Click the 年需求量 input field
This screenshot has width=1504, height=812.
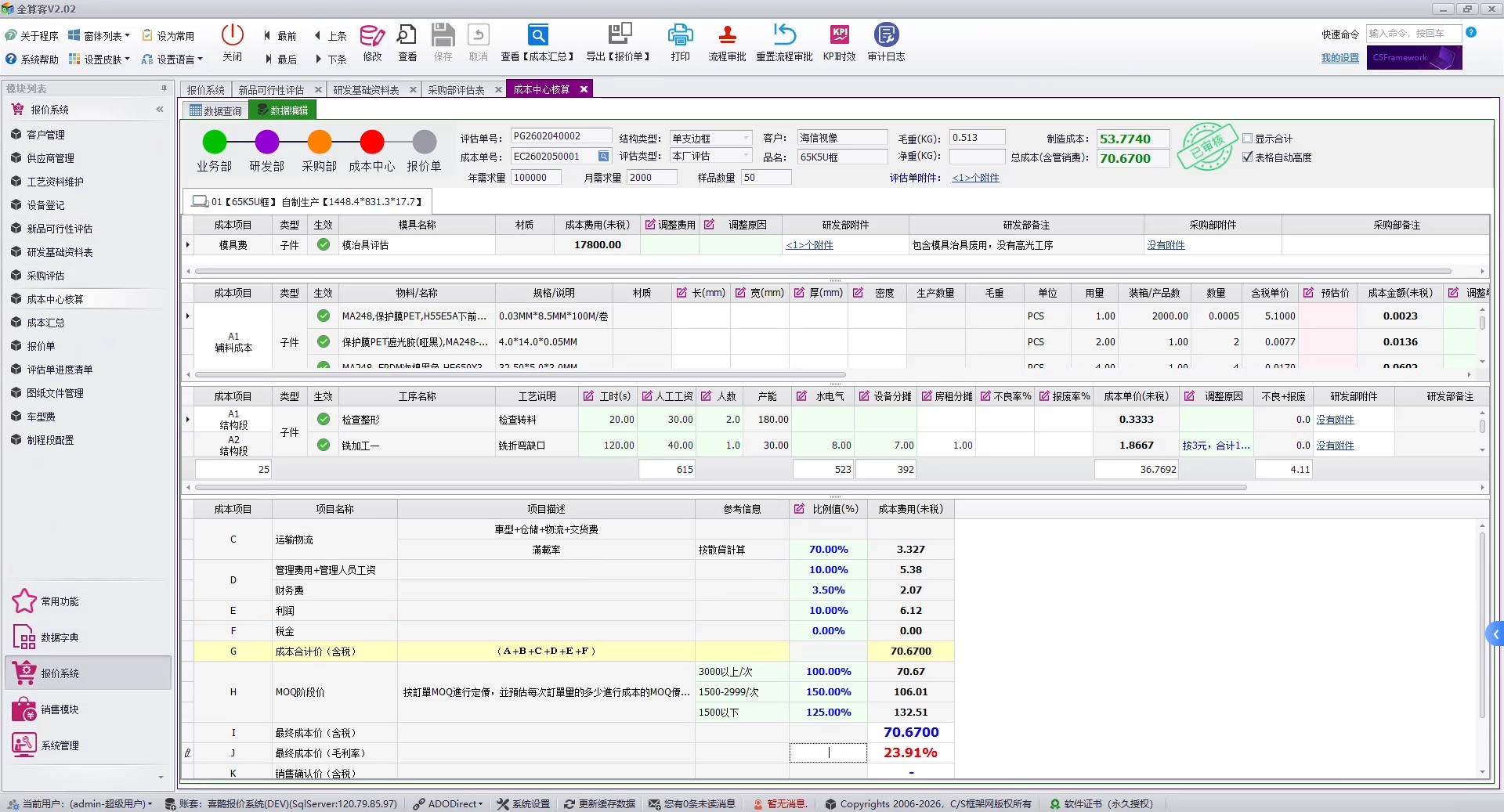[536, 178]
